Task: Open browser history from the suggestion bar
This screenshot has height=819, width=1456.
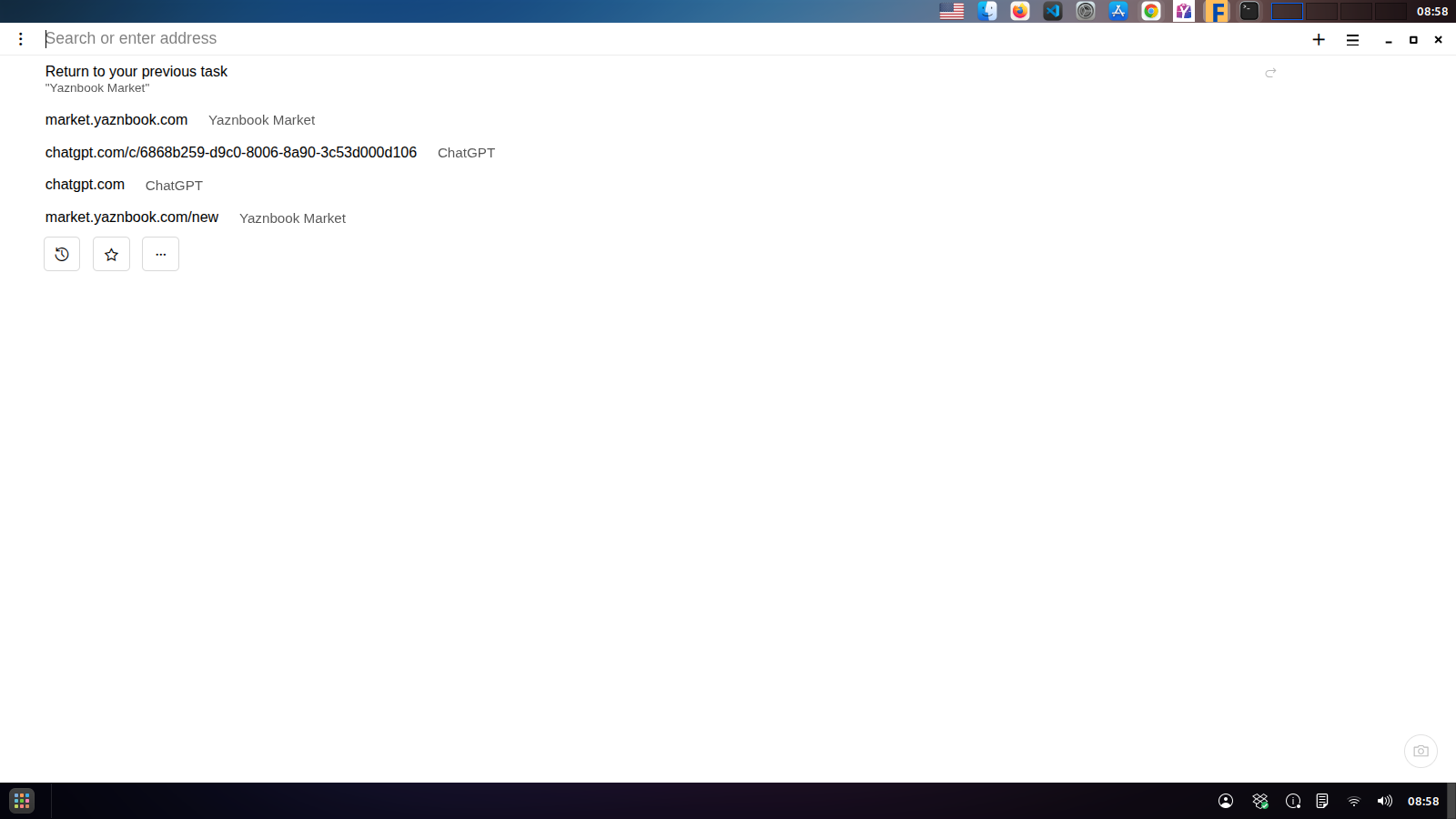Action: coord(62,254)
